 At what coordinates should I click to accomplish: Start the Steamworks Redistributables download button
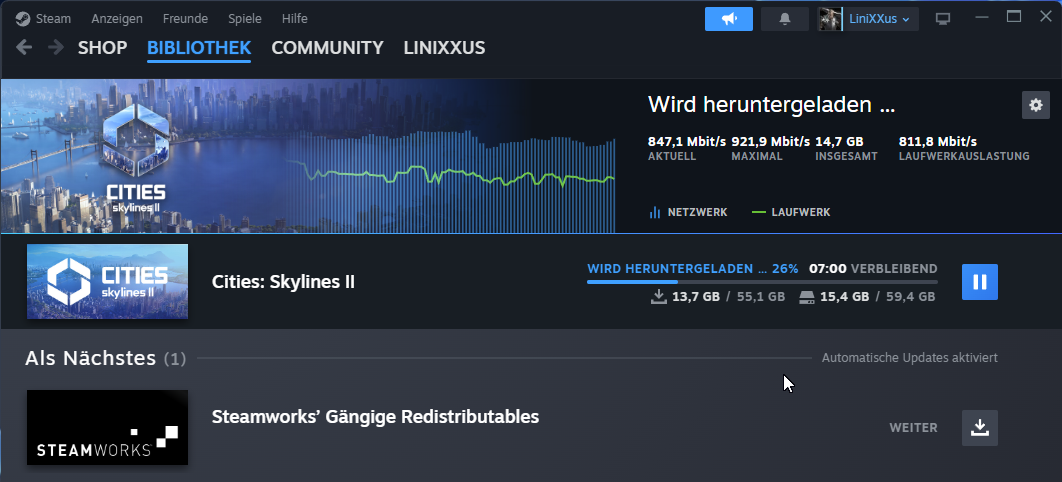tap(979, 428)
